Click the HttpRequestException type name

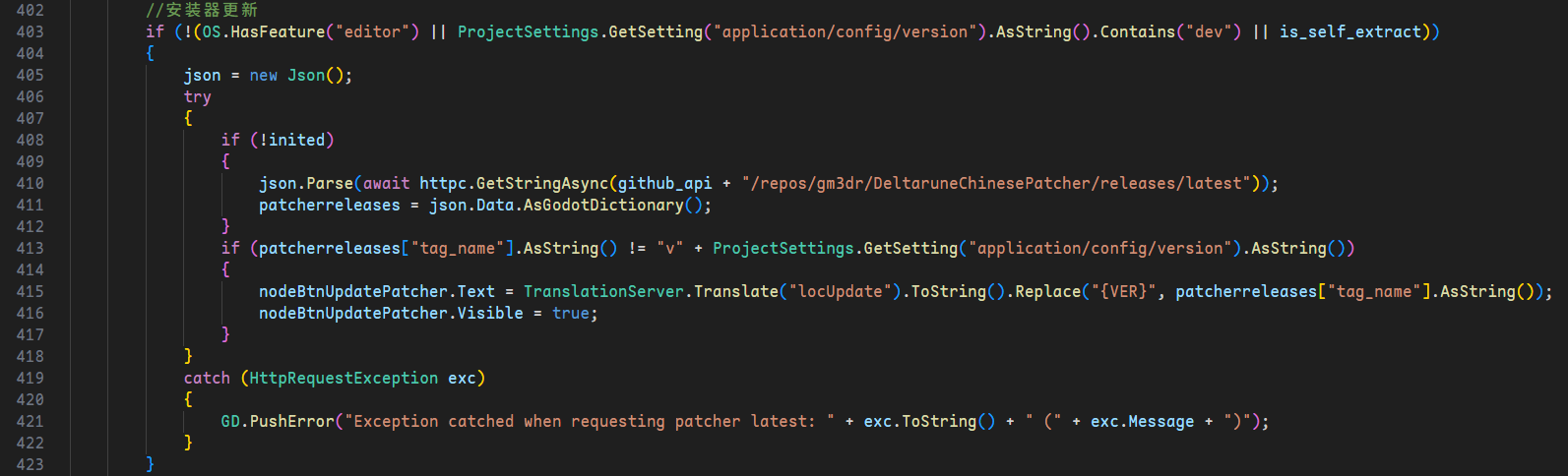[x=344, y=378]
